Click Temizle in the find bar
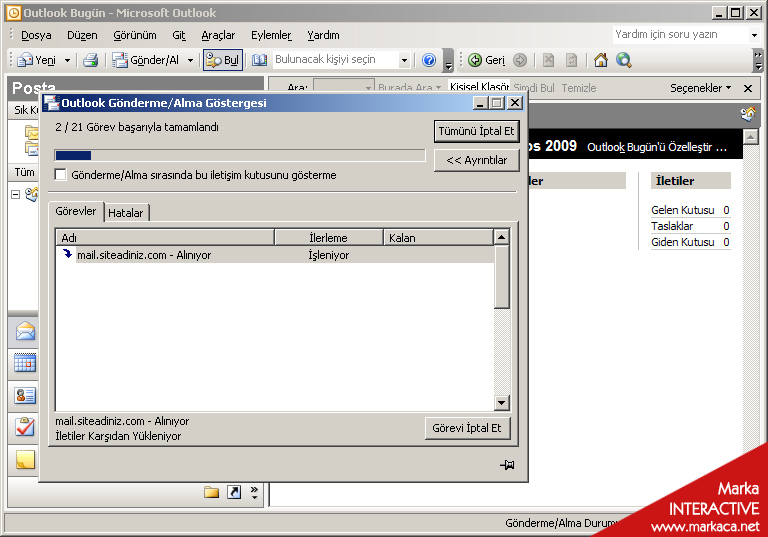 tap(579, 88)
